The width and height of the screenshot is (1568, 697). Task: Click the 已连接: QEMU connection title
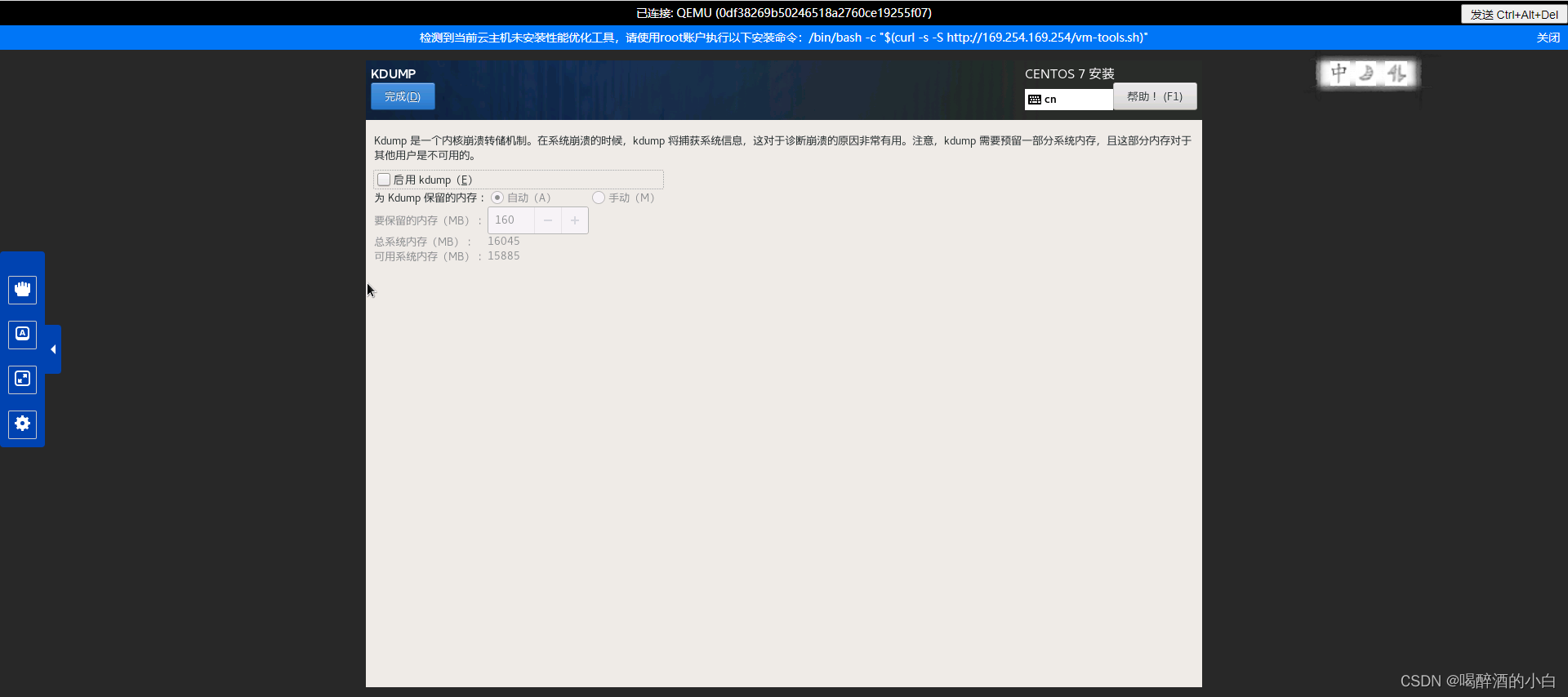pyautogui.click(x=784, y=13)
